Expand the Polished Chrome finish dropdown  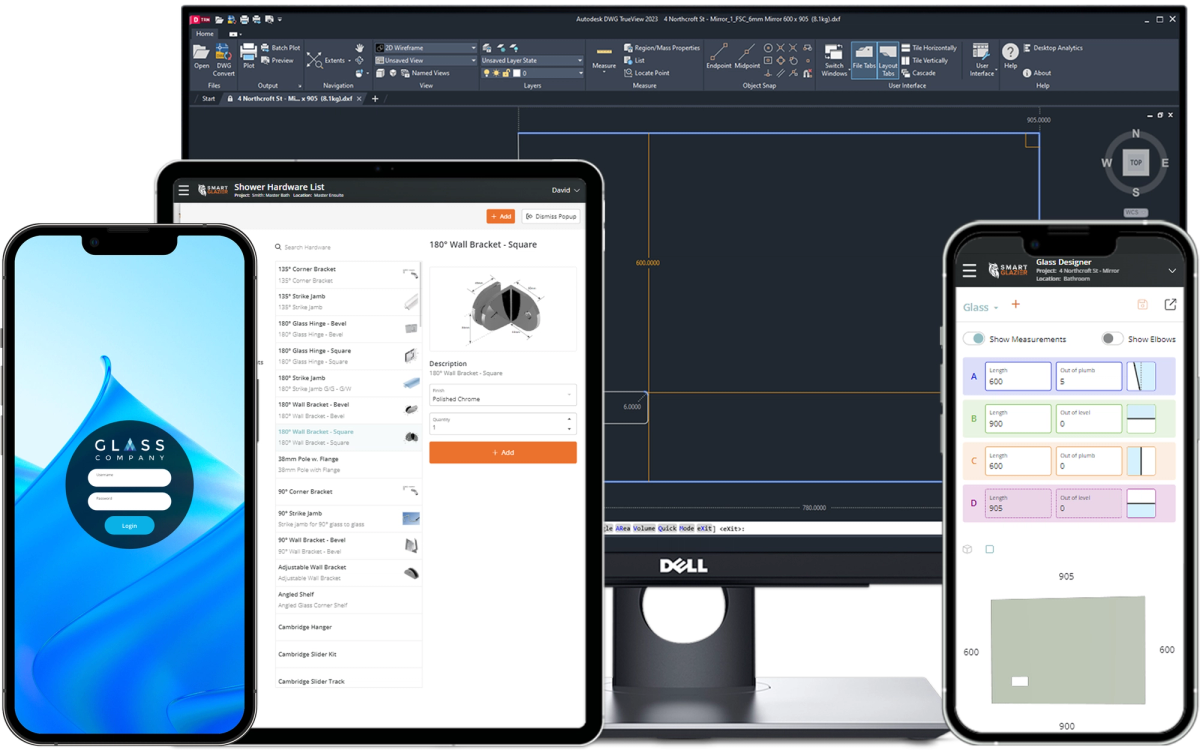coord(570,396)
